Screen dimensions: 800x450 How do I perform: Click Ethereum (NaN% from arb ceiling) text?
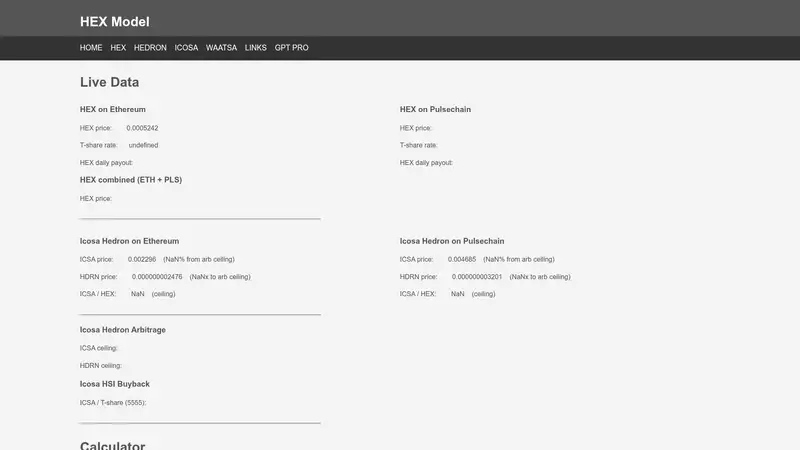tap(199, 259)
